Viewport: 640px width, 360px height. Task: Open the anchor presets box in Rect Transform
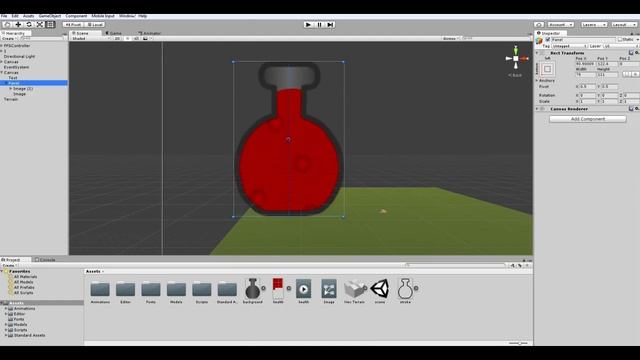pos(547,69)
